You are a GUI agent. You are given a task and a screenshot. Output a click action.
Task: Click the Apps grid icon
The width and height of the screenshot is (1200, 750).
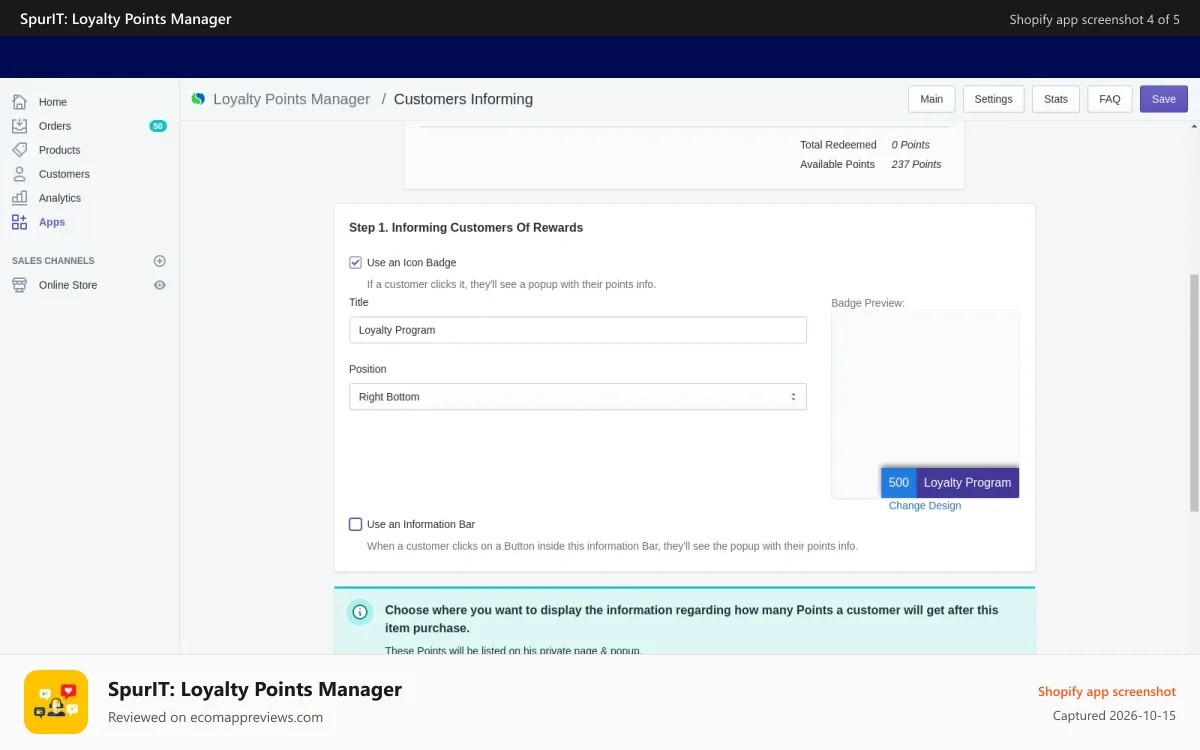(19, 222)
